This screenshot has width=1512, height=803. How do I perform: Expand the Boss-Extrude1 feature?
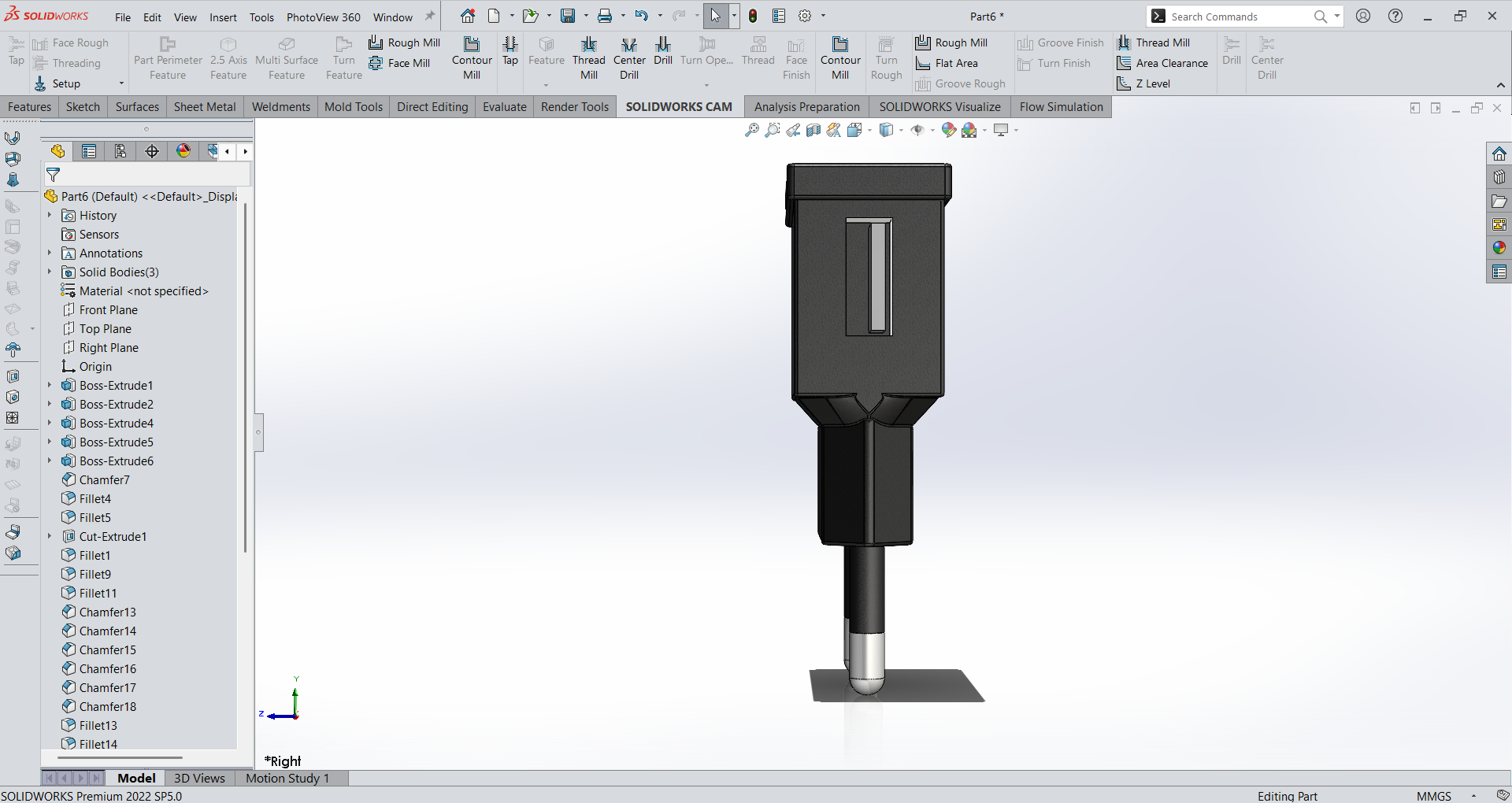tap(50, 385)
